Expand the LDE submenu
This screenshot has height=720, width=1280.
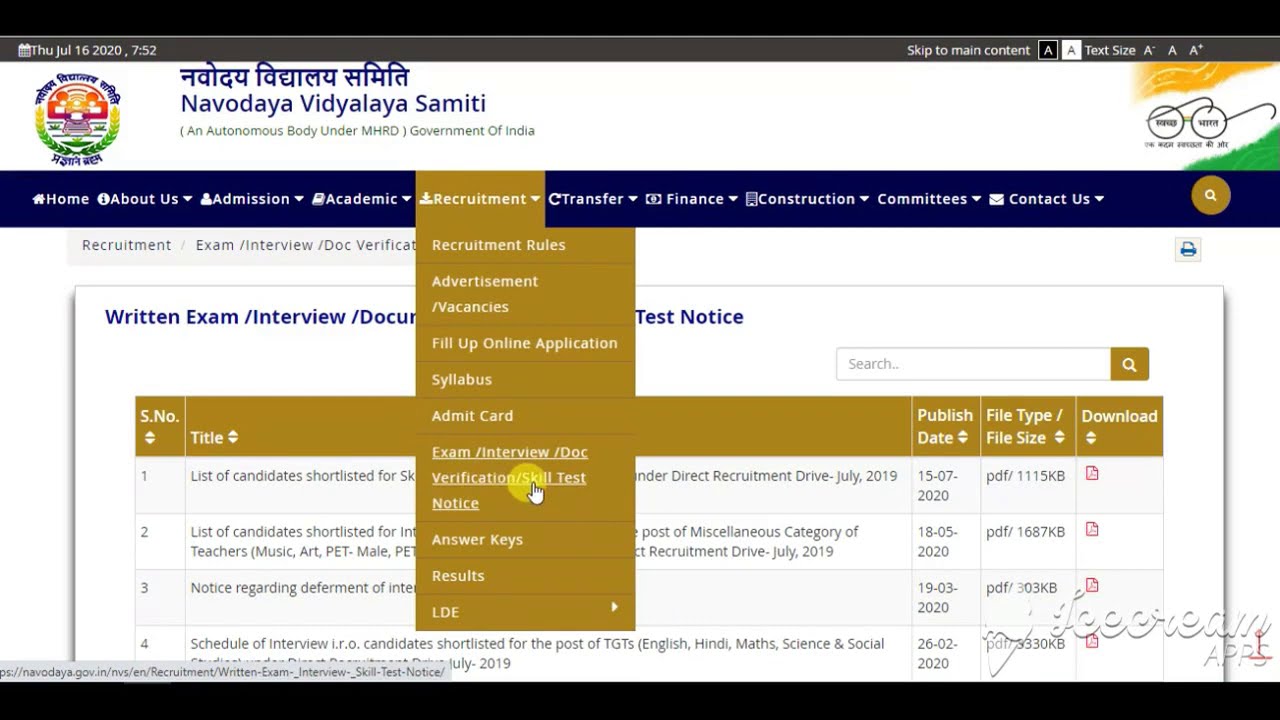click(x=525, y=611)
